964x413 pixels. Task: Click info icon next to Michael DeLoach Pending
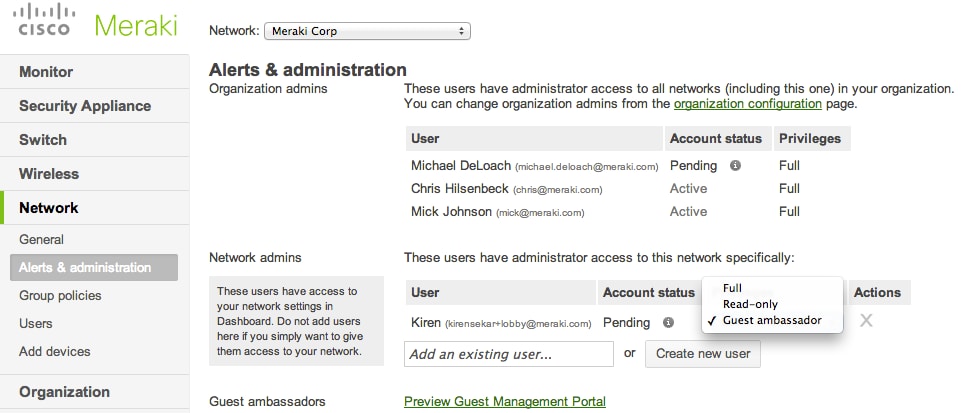coord(735,165)
